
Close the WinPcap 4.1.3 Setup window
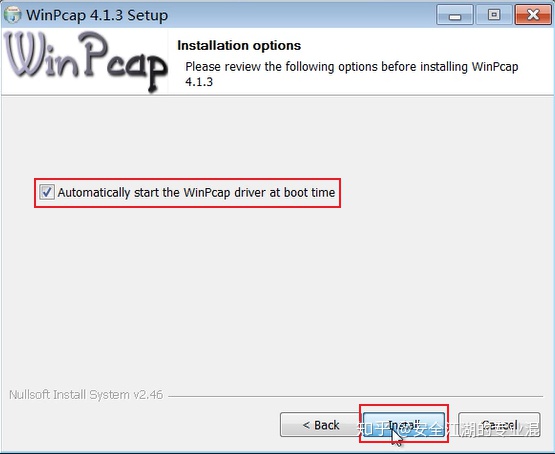pos(533,15)
